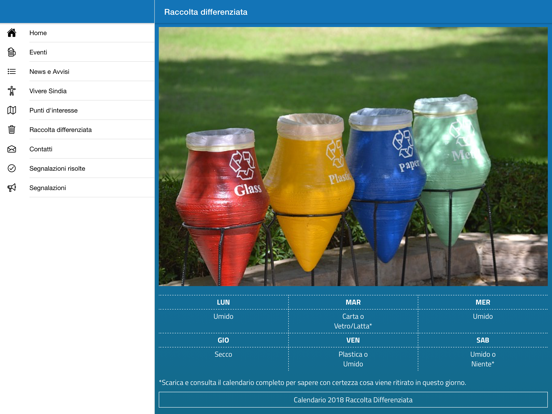Click the Raccolta differenziata trash bin icon
This screenshot has height=414, width=552.
pos(12,130)
